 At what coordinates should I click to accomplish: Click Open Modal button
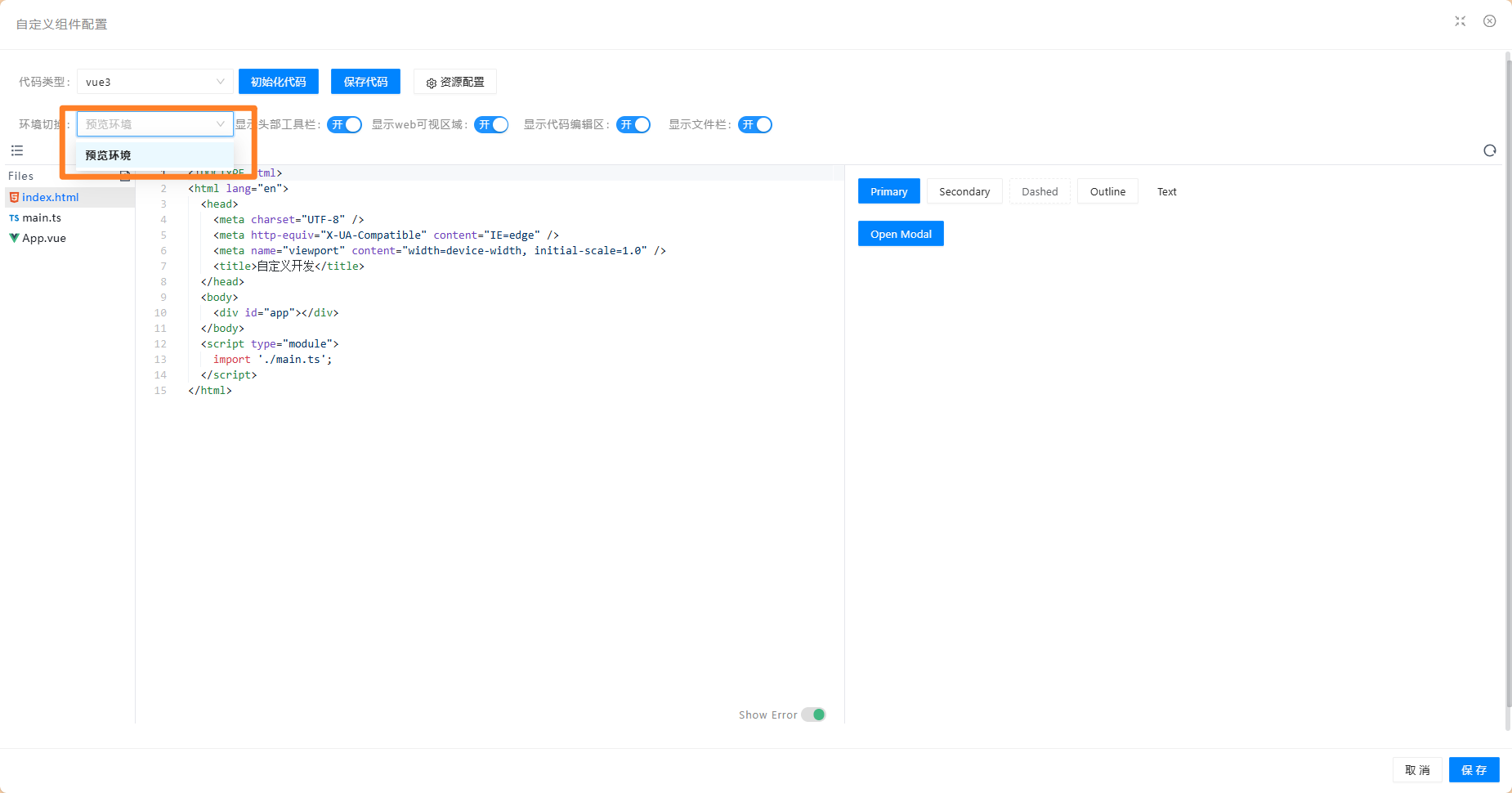tap(901, 234)
